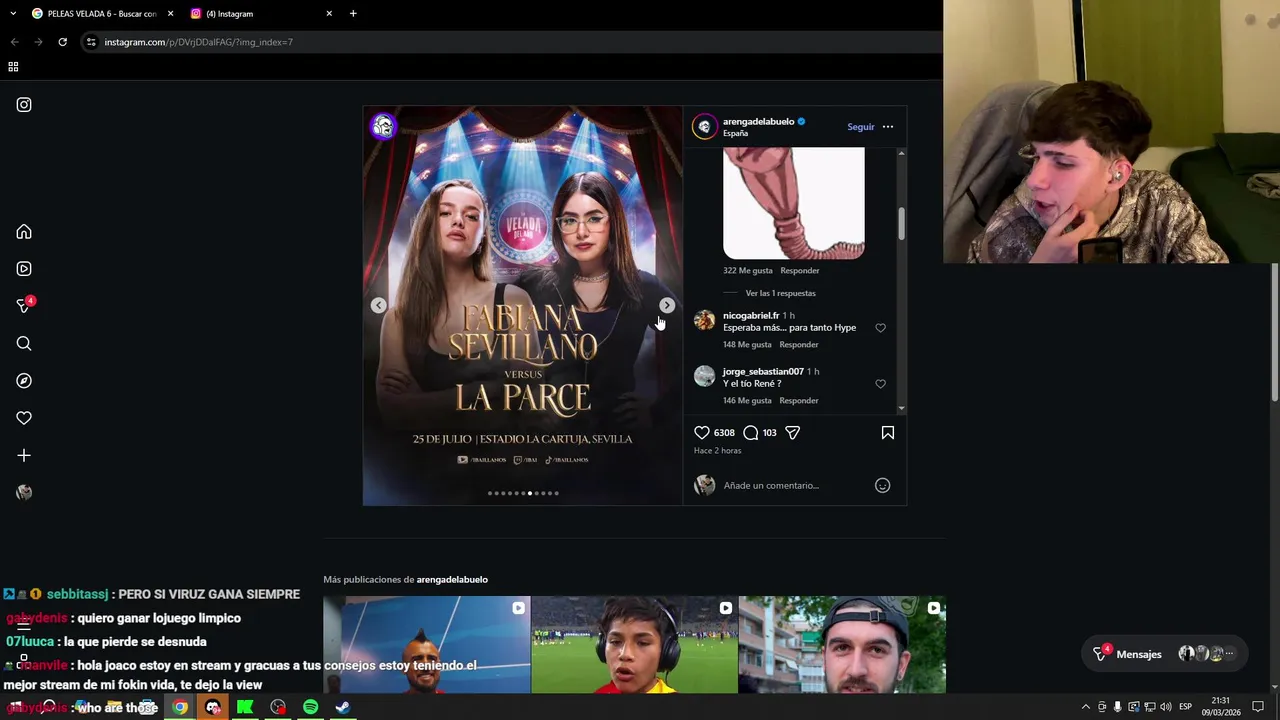This screenshot has width=1280, height=720.
Task: Open a new browser tab
Action: pos(353,14)
